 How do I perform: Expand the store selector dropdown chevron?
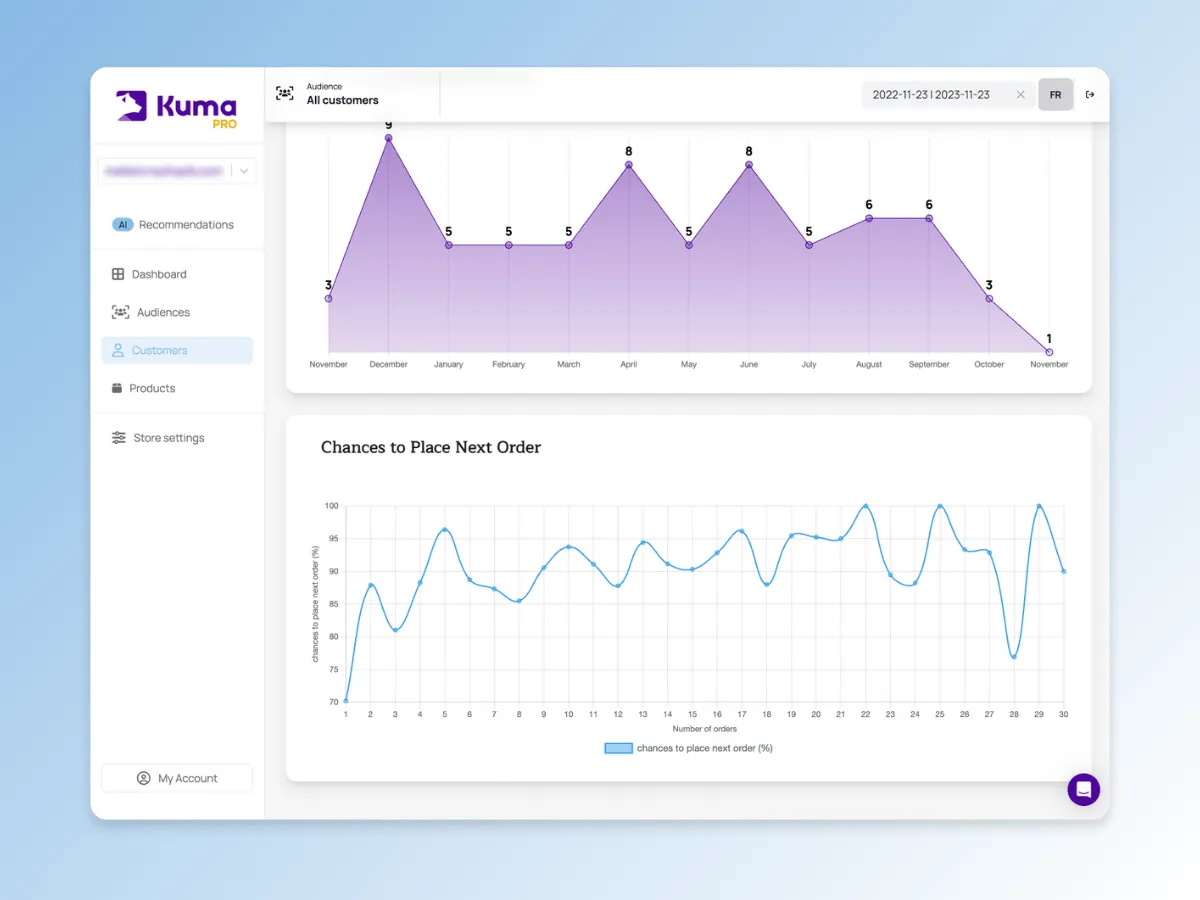pos(244,171)
